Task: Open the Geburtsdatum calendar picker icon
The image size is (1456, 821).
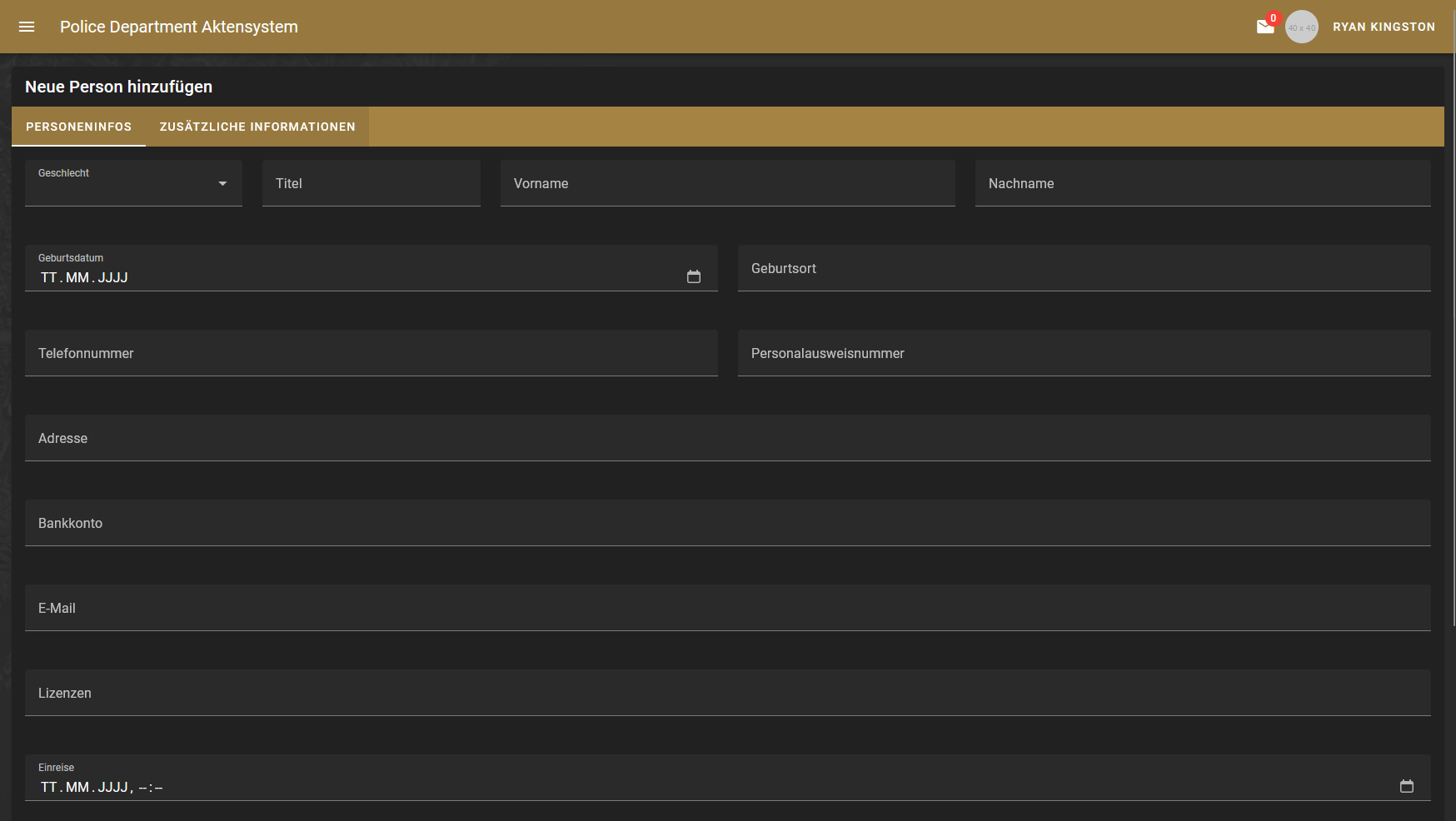Action: [694, 276]
